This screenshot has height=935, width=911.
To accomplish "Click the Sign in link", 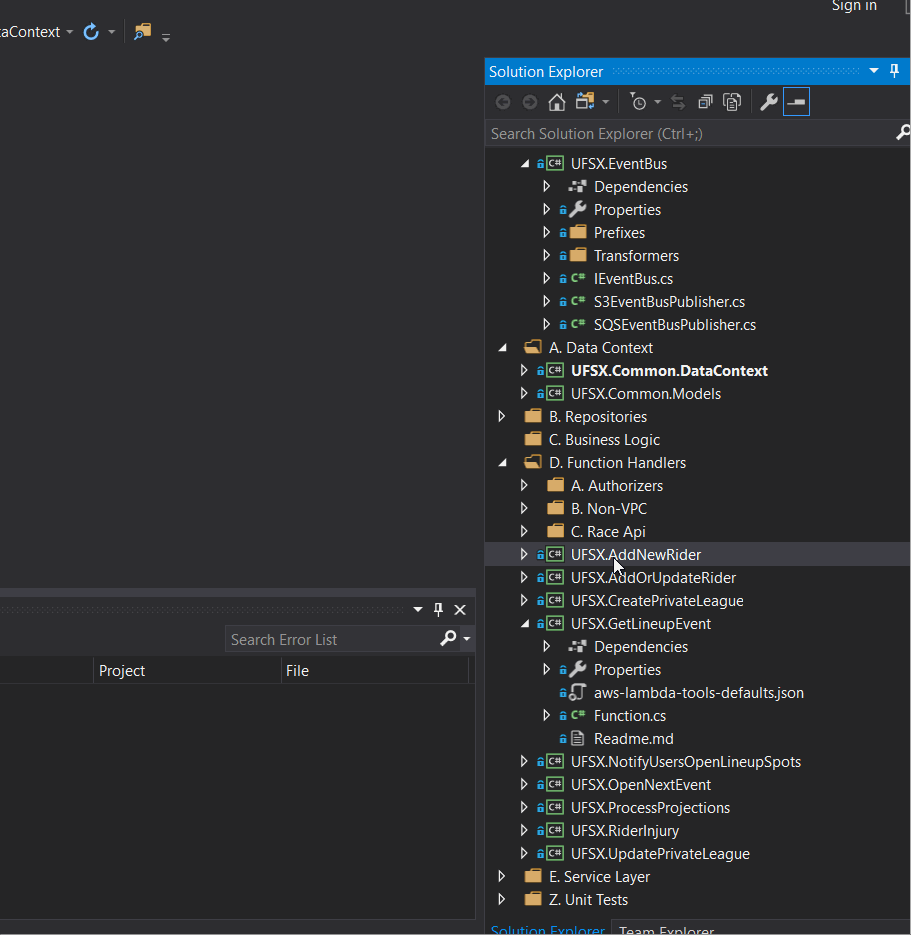I will tap(854, 7).
